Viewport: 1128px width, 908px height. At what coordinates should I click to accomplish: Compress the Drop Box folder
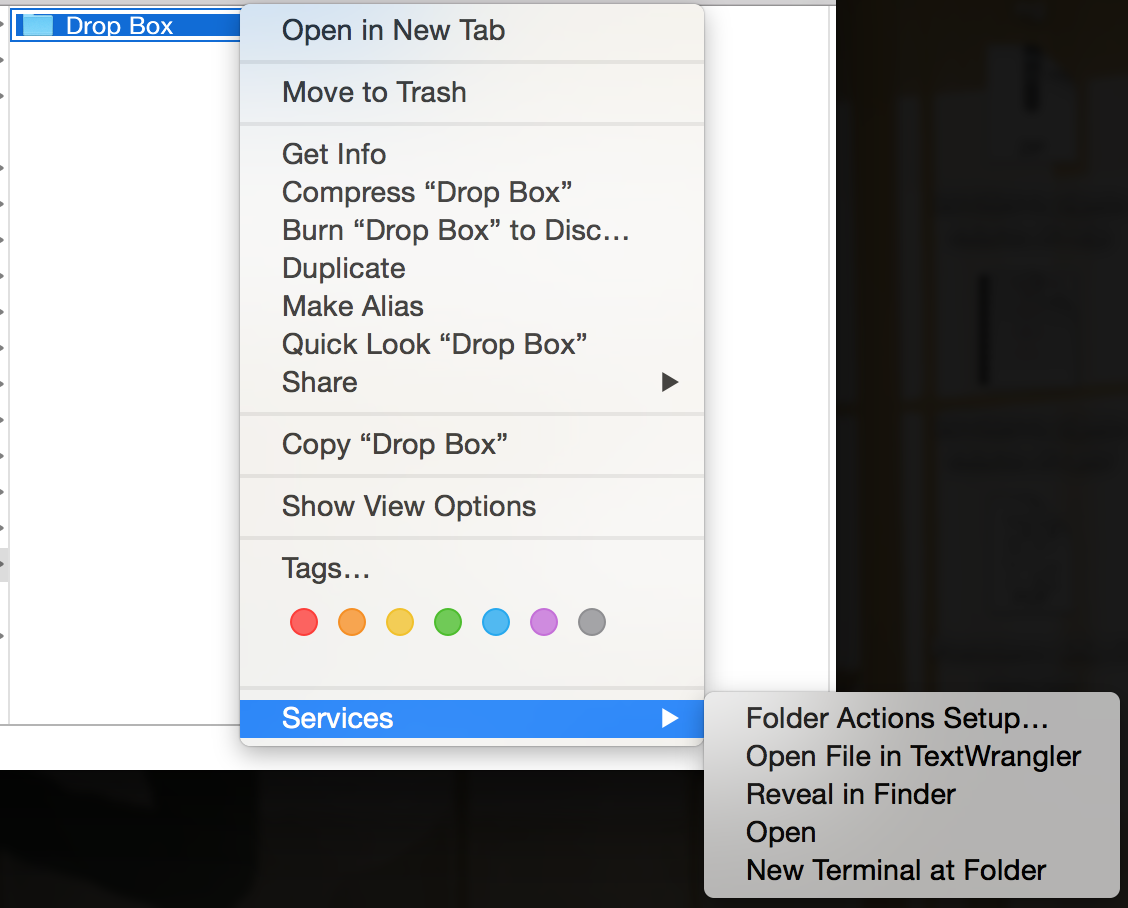pyautogui.click(x=427, y=193)
